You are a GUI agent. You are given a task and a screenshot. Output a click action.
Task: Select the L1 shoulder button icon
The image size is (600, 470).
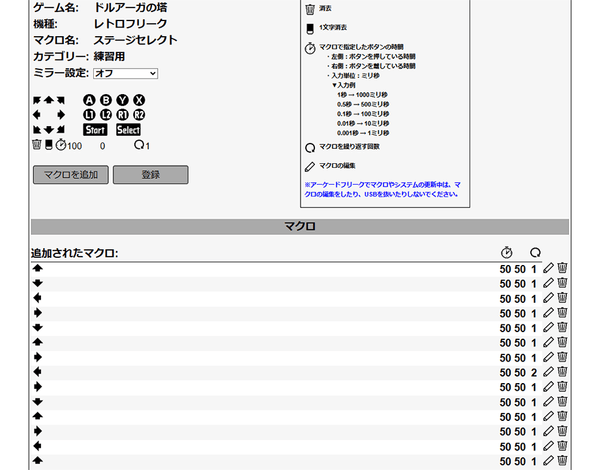(89, 115)
